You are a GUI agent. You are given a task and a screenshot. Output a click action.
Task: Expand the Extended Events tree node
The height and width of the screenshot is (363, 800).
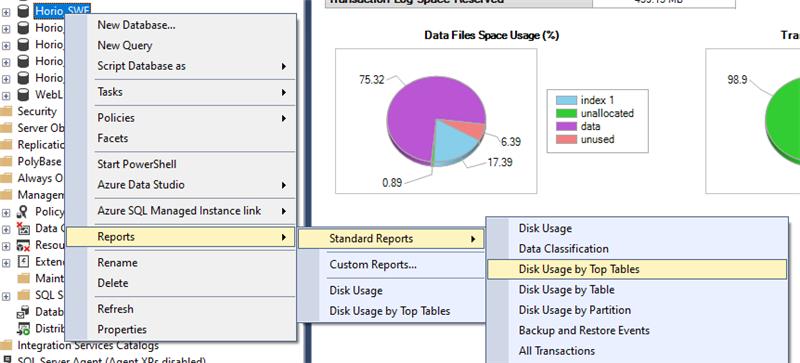click(6, 263)
